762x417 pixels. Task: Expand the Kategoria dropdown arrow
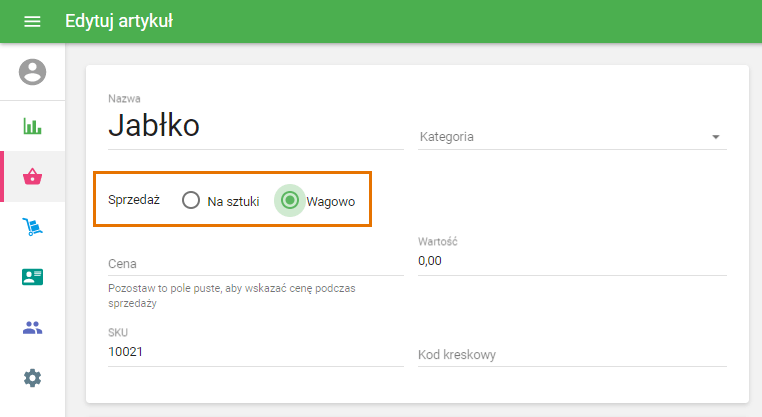click(715, 137)
